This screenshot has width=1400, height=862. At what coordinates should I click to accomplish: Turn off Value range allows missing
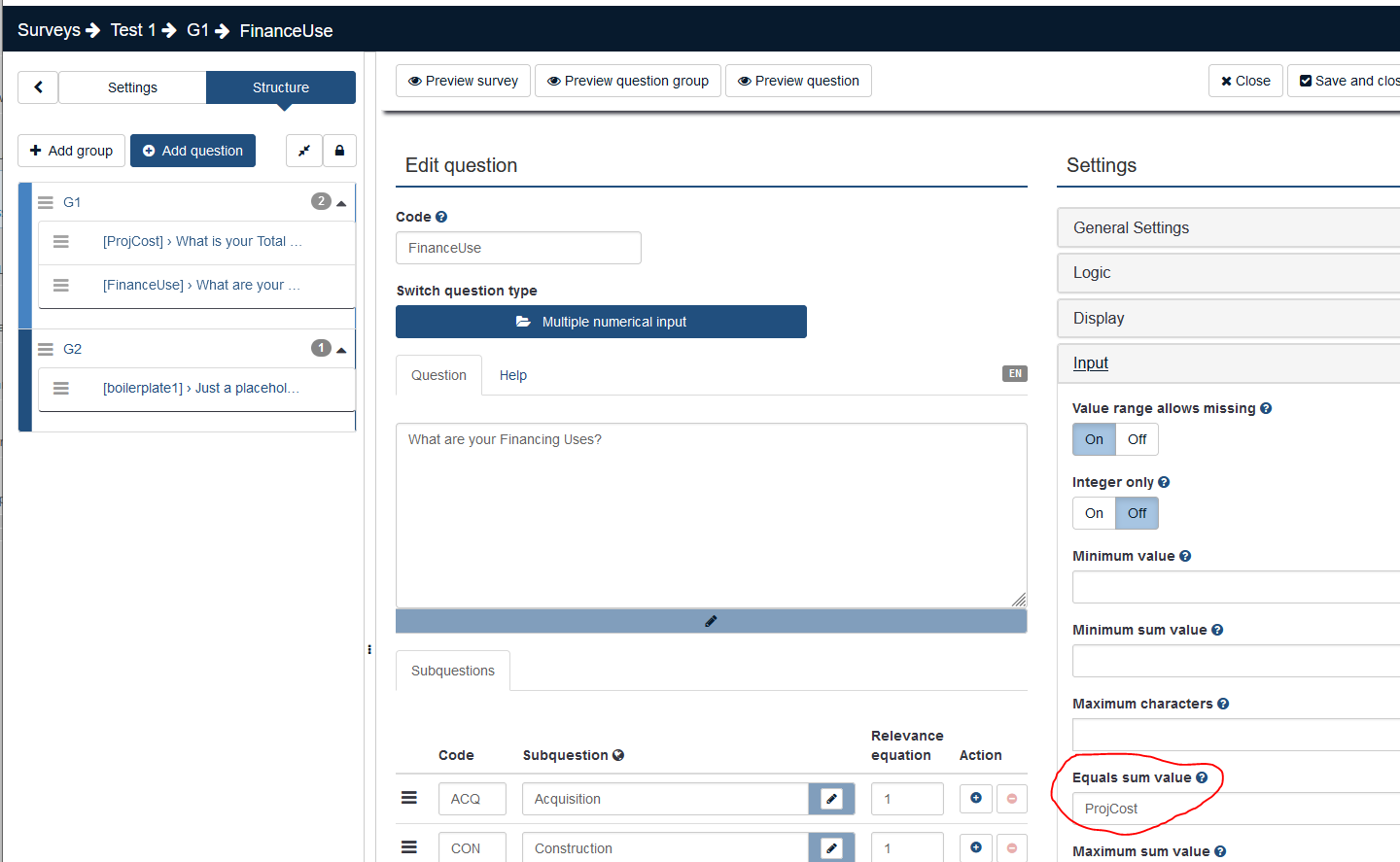[1137, 439]
